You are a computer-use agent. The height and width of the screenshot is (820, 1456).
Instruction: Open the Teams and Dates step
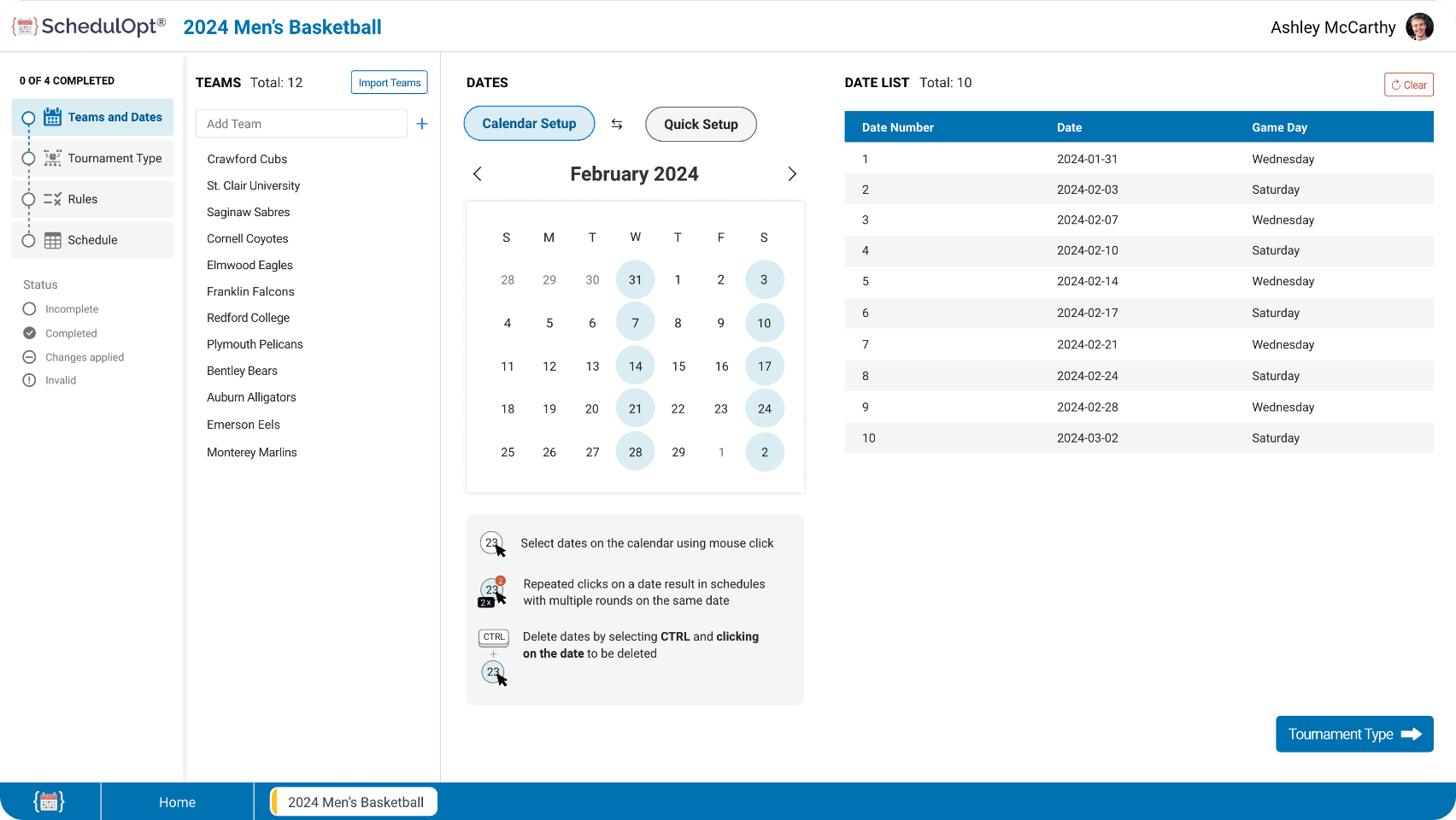(x=92, y=117)
